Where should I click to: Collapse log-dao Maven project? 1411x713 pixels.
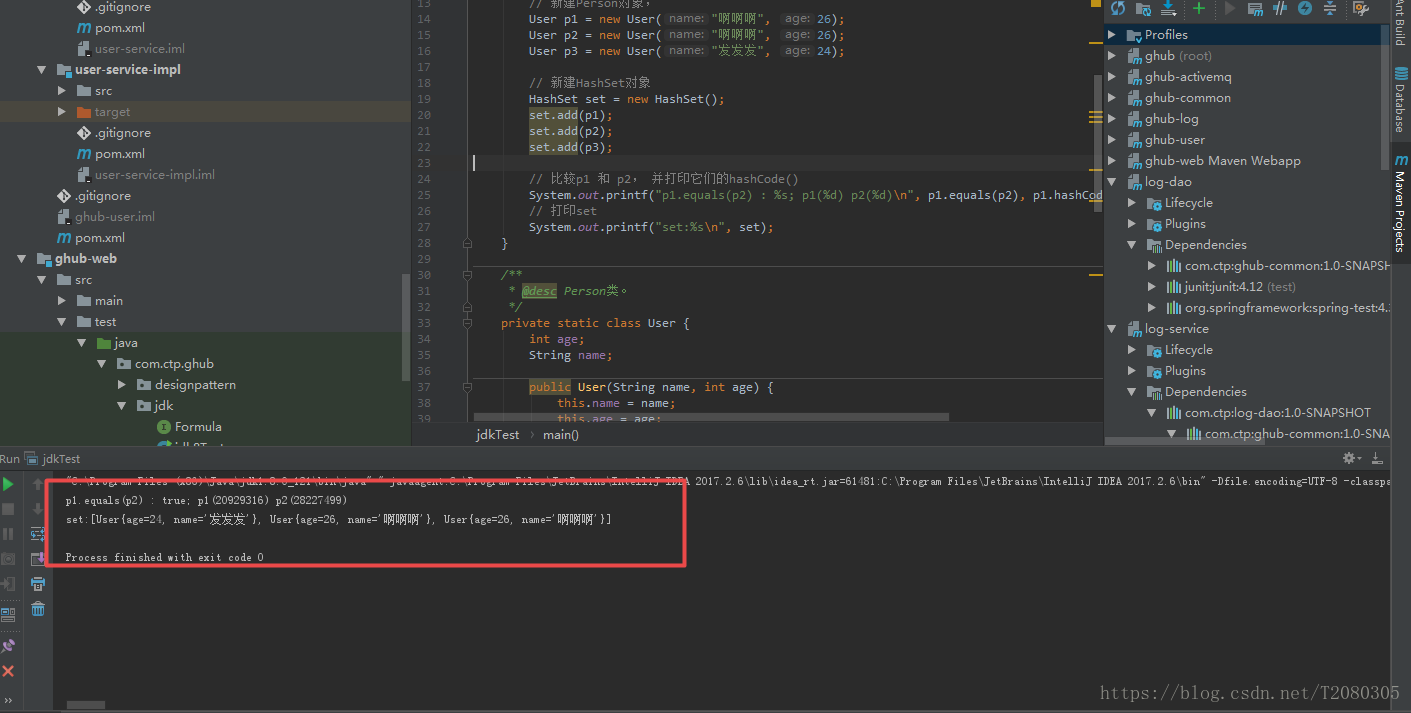[1112, 182]
